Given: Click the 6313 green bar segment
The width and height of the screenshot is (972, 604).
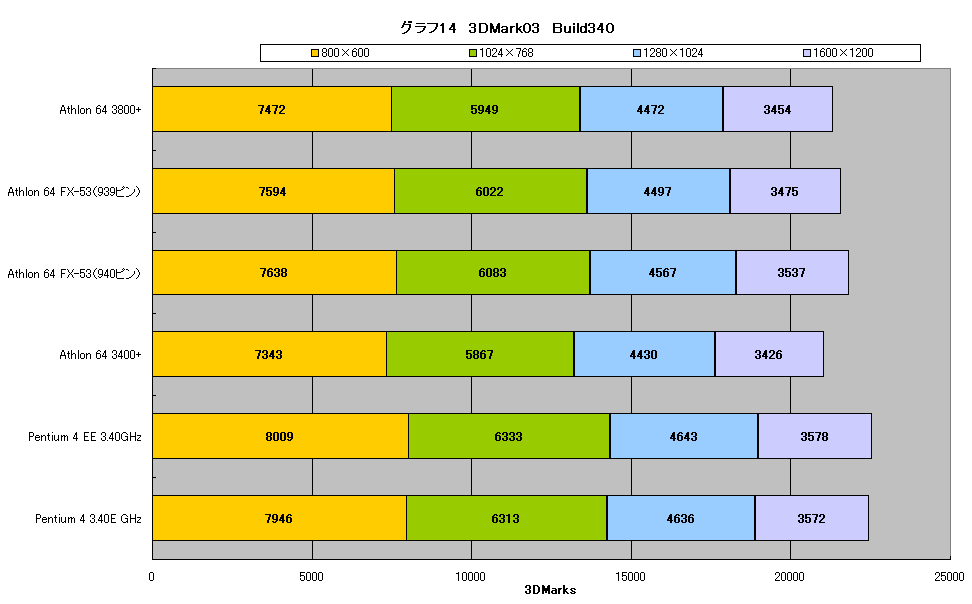Looking at the screenshot, I should 506,518.
